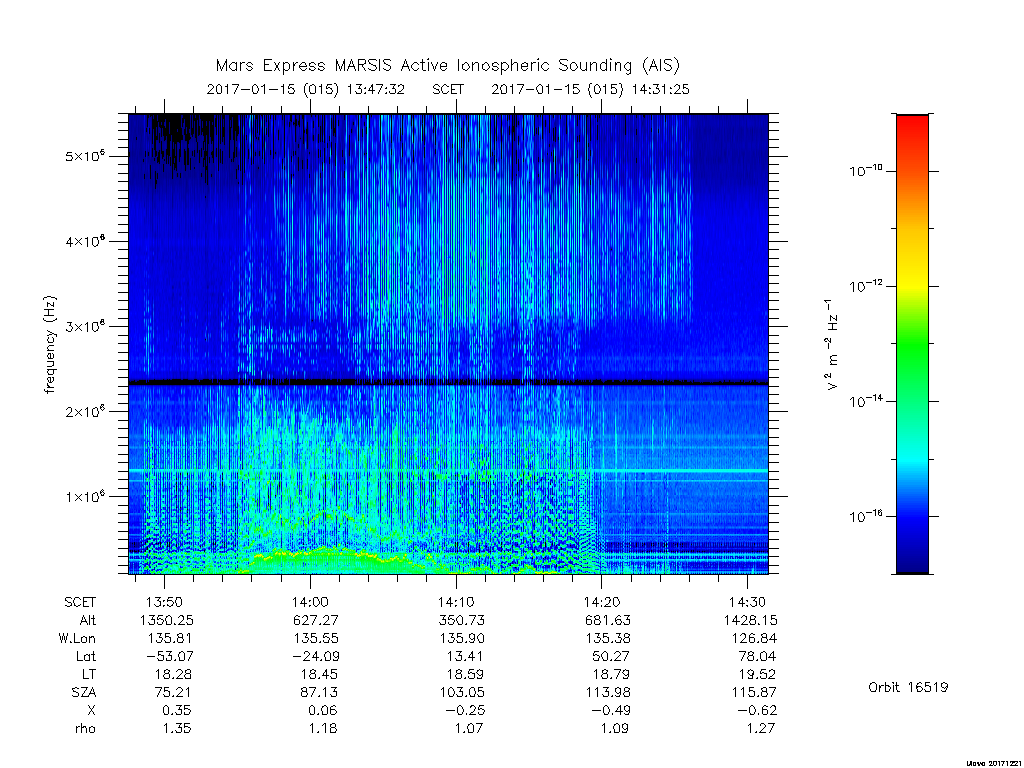Screen dimensions: 1024x768
Task: Click the SZA row label
Action: point(84,692)
